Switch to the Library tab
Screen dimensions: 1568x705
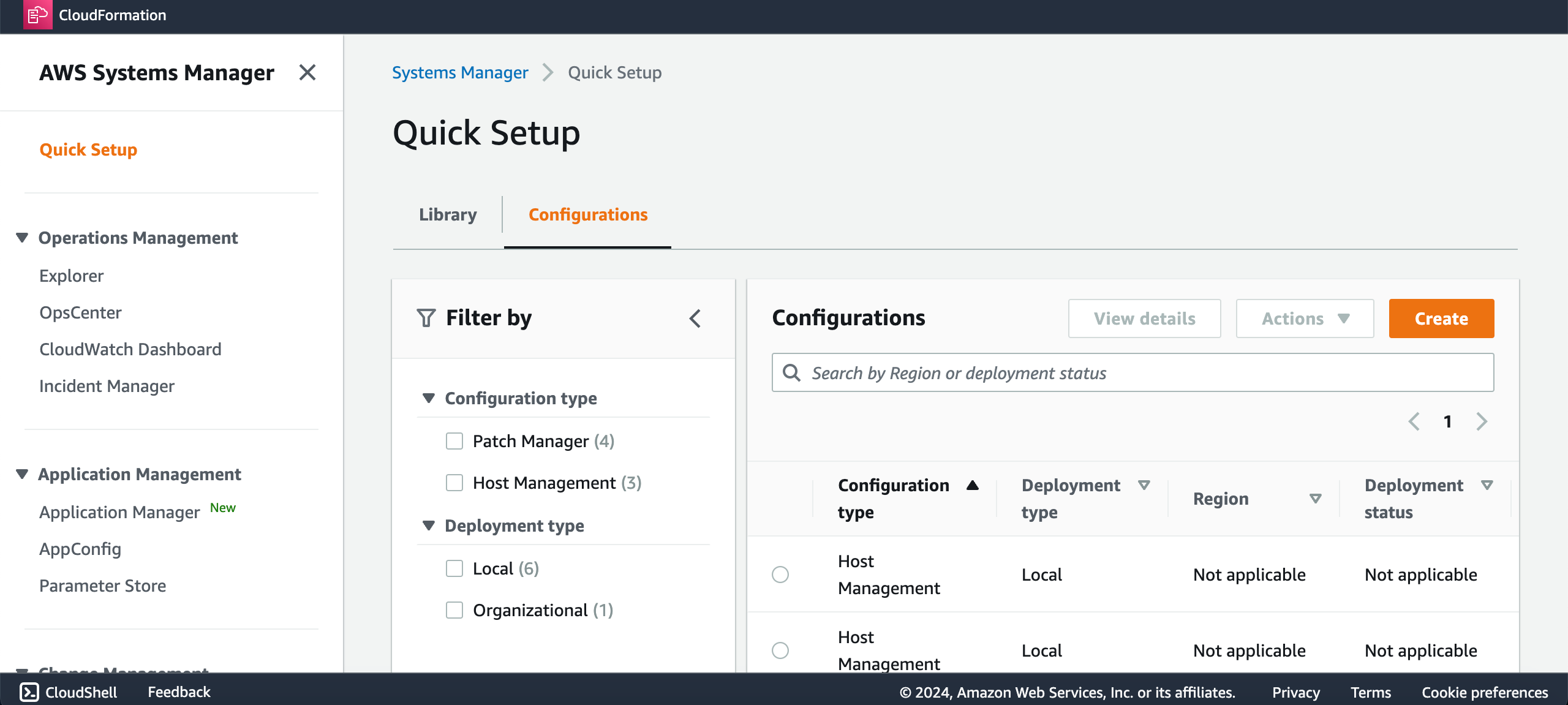(448, 214)
